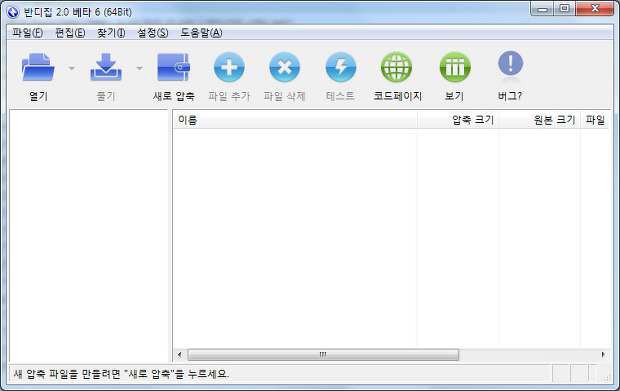
Task: Click the 파일 삭제 (Delete file) X icon
Action: pyautogui.click(x=284, y=67)
